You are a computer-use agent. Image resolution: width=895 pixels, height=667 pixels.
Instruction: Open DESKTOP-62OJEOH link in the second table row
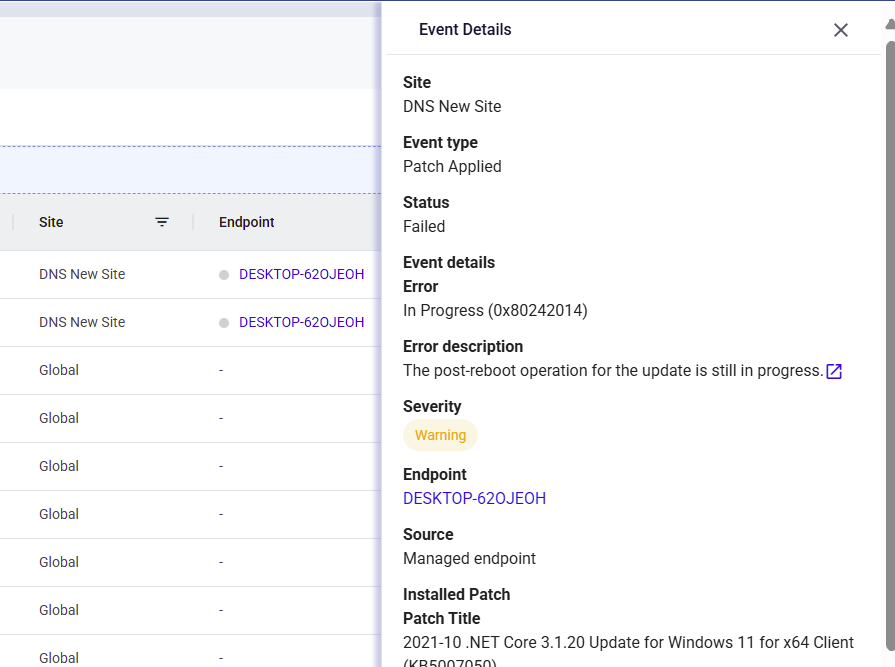pos(301,322)
